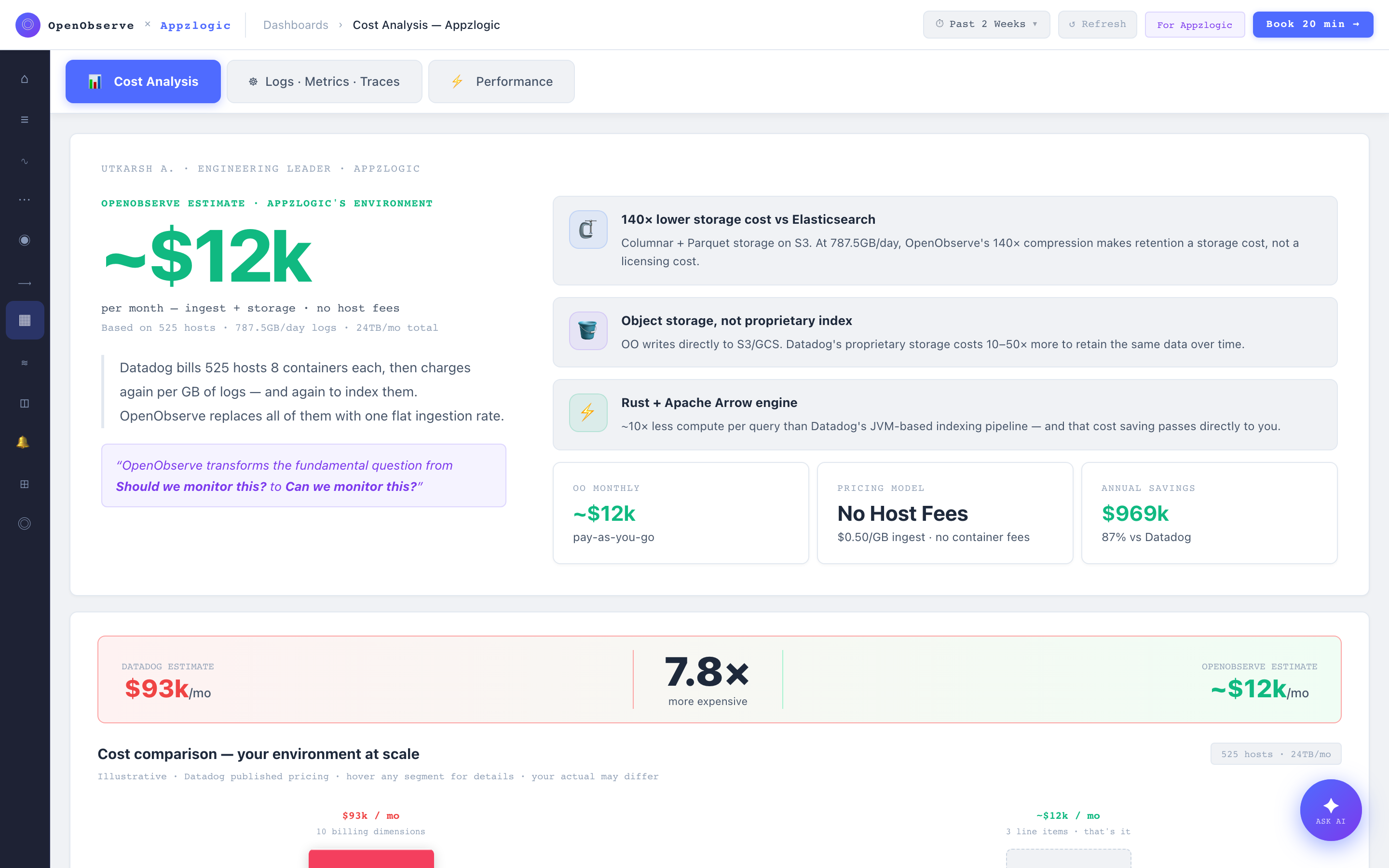Click the sparkle icon on Ask AI
The image size is (1389, 868).
pyautogui.click(x=1331, y=805)
